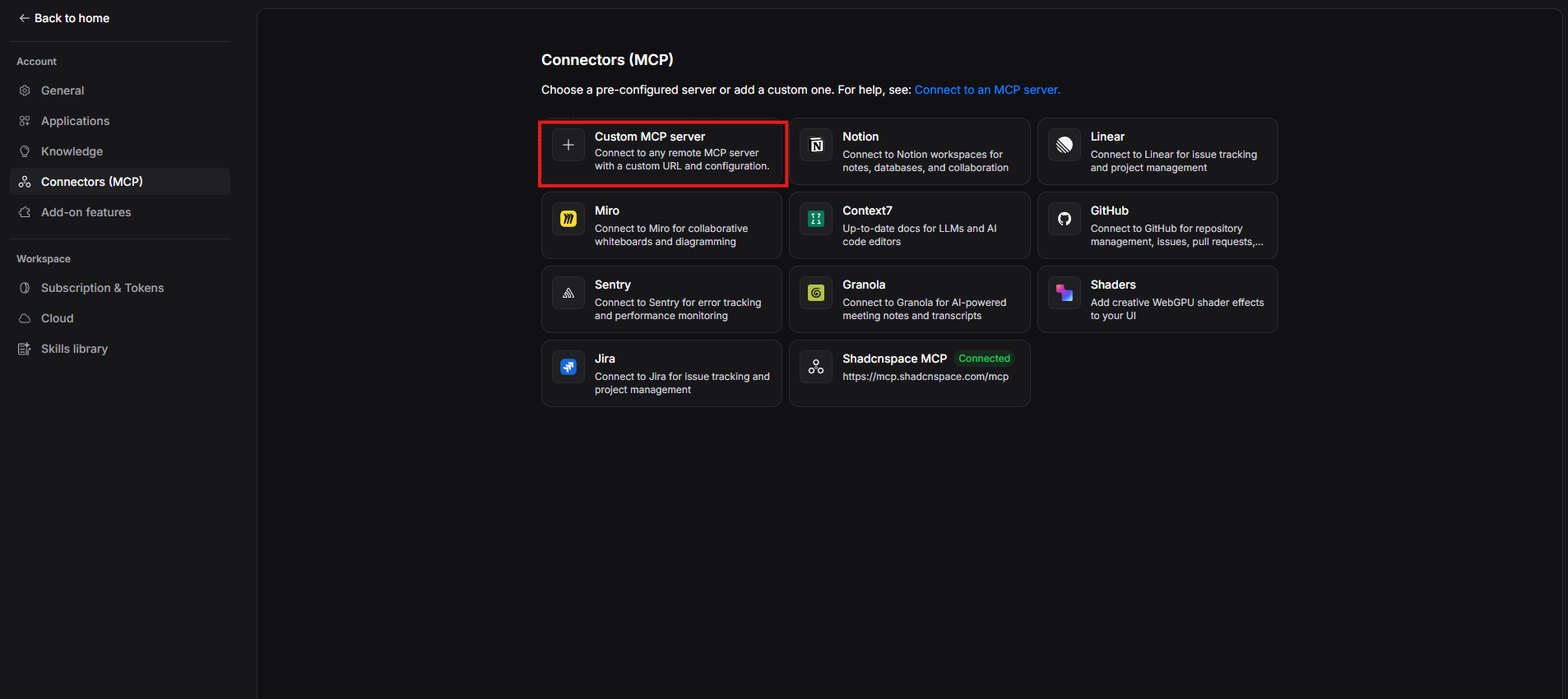Click the 'Workspace' section label

pyautogui.click(x=44, y=259)
